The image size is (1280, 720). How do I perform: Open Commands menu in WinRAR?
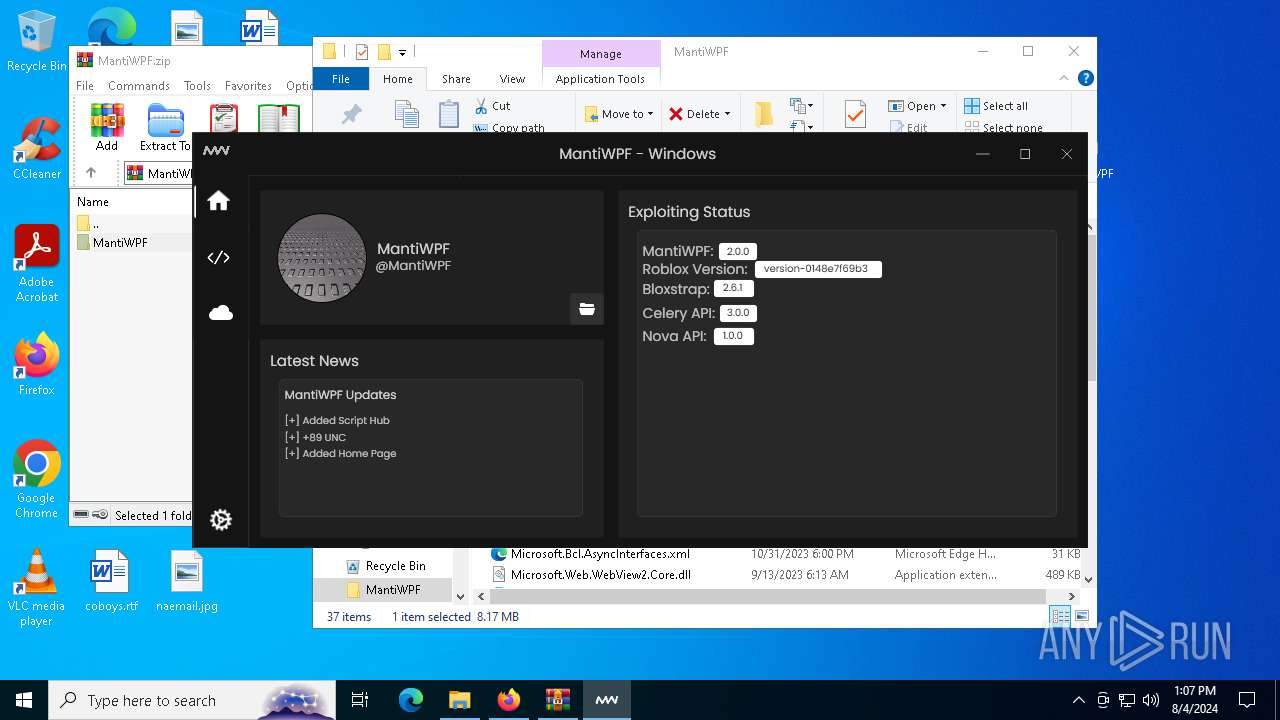(139, 86)
